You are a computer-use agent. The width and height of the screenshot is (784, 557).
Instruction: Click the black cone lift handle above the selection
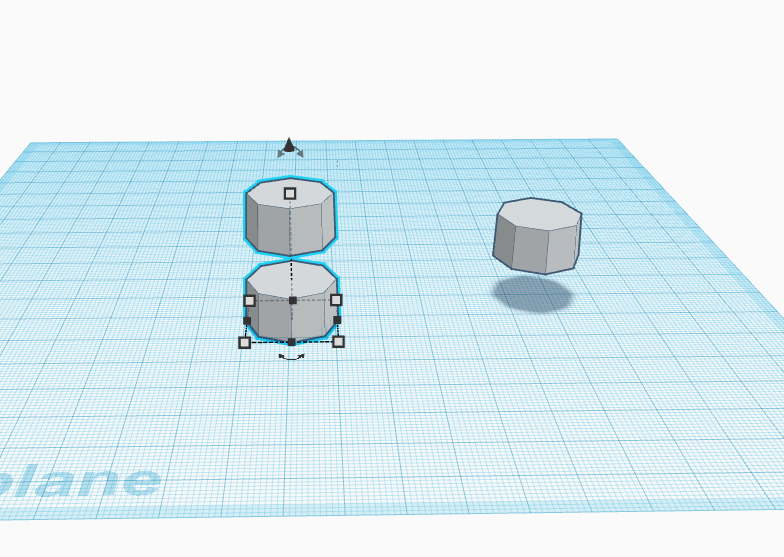pyautogui.click(x=289, y=146)
